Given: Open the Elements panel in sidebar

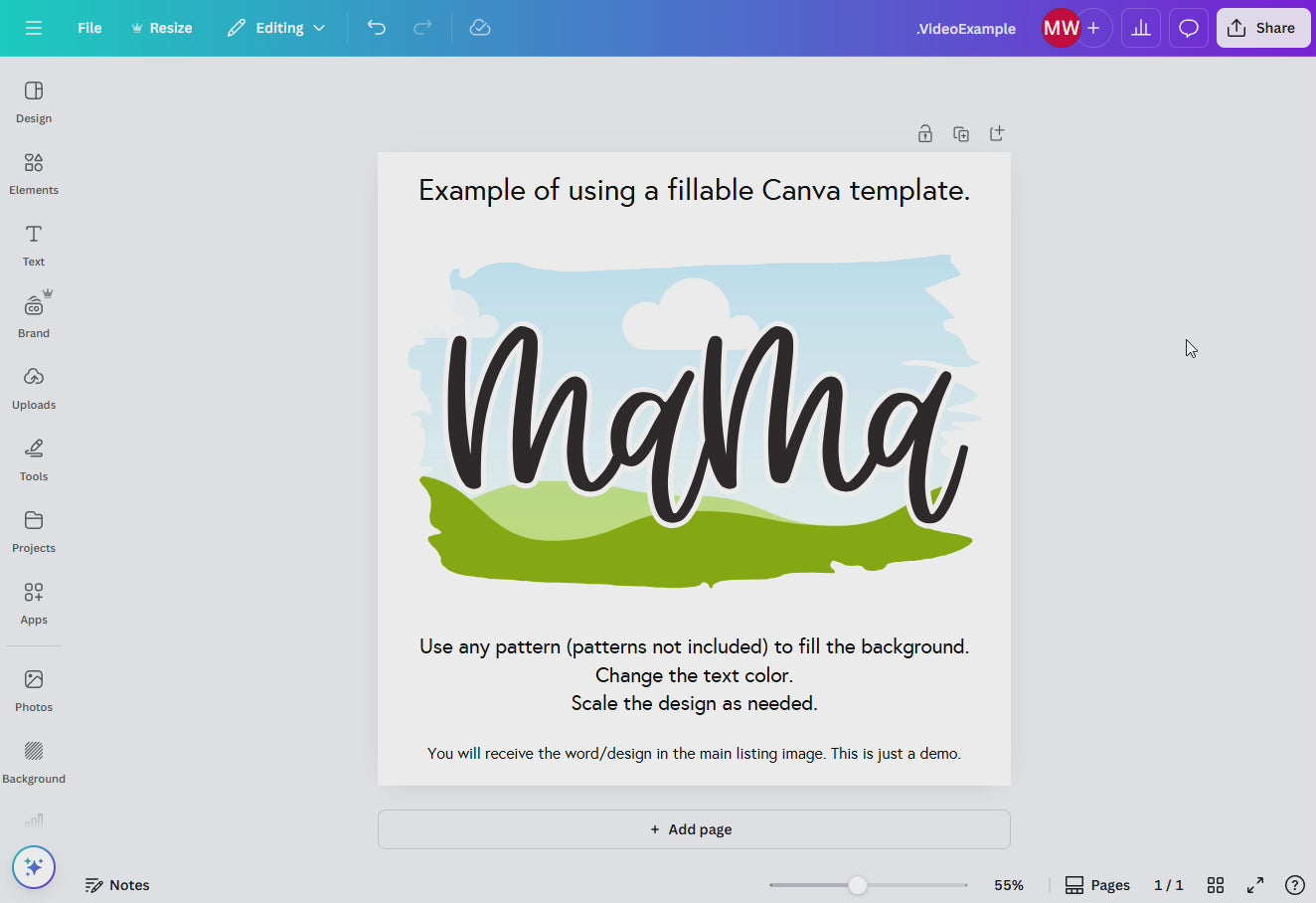Looking at the screenshot, I should (x=34, y=173).
